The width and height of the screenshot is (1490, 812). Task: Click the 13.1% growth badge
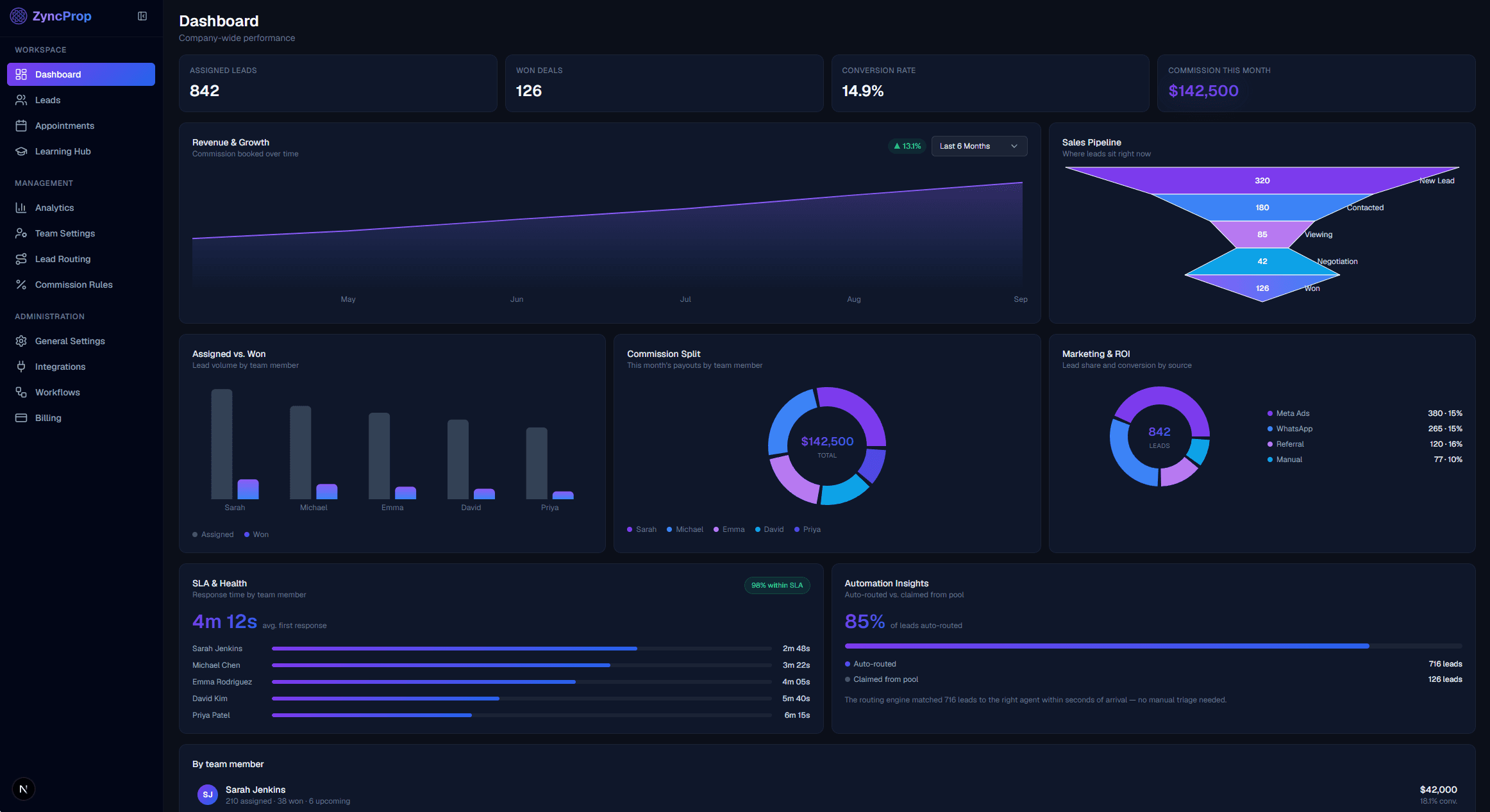pyautogui.click(x=907, y=146)
